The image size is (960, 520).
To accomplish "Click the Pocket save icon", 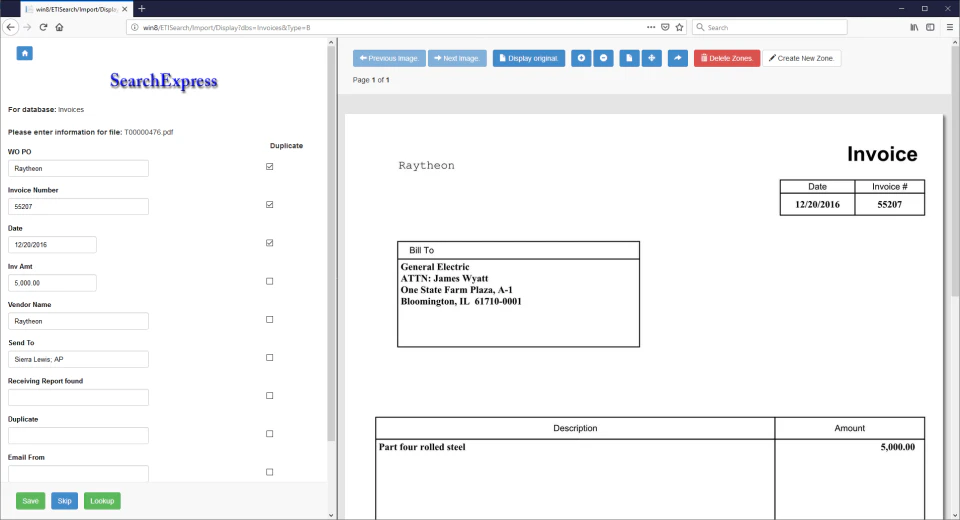I will [665, 27].
